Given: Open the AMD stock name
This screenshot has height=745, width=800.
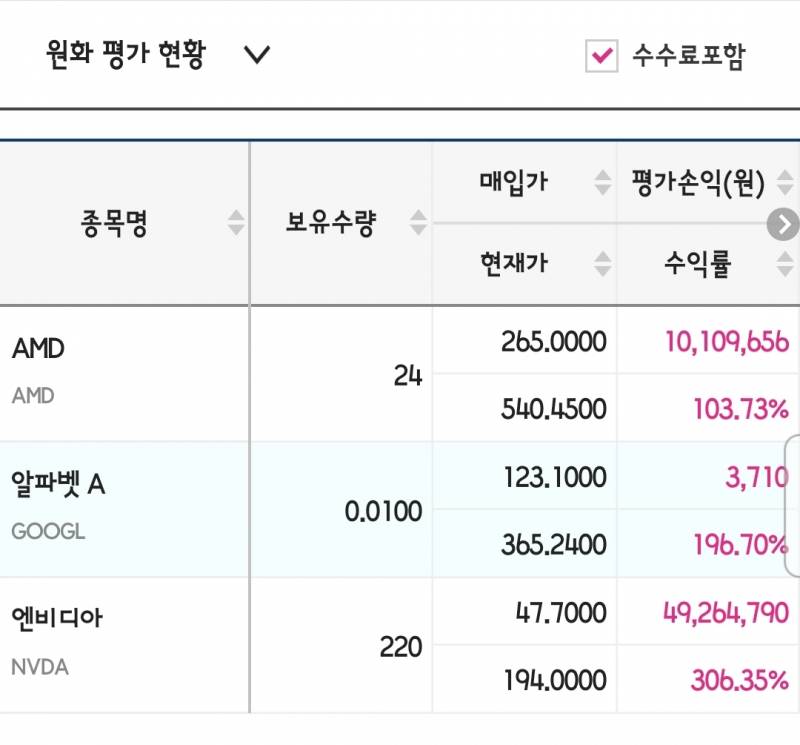Looking at the screenshot, I should click(38, 349).
